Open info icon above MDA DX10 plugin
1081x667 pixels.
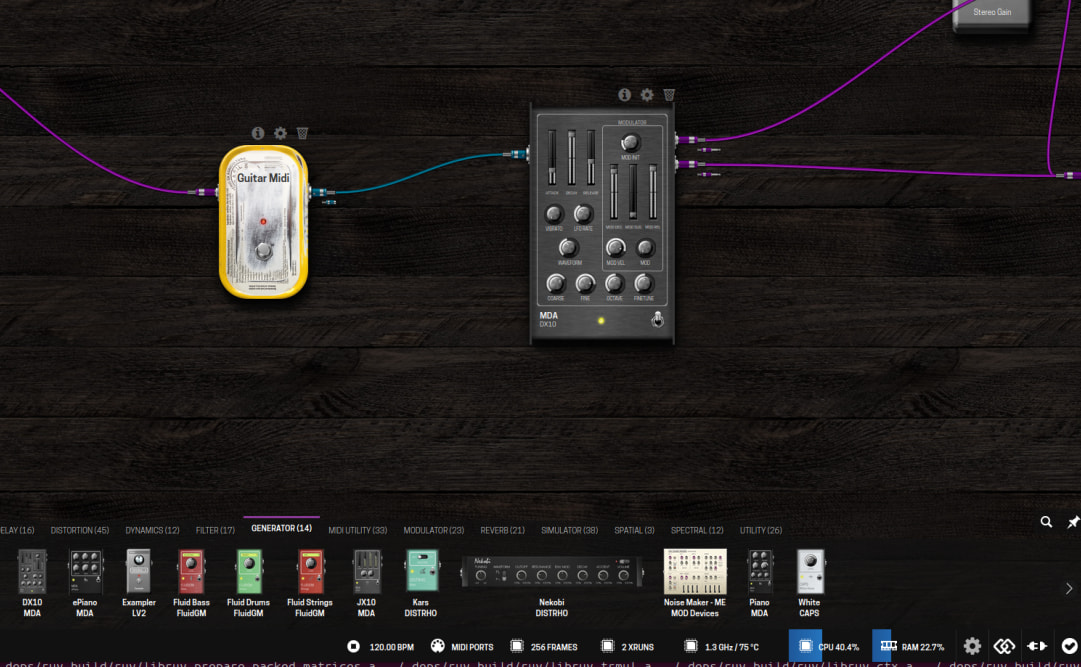[625, 94]
